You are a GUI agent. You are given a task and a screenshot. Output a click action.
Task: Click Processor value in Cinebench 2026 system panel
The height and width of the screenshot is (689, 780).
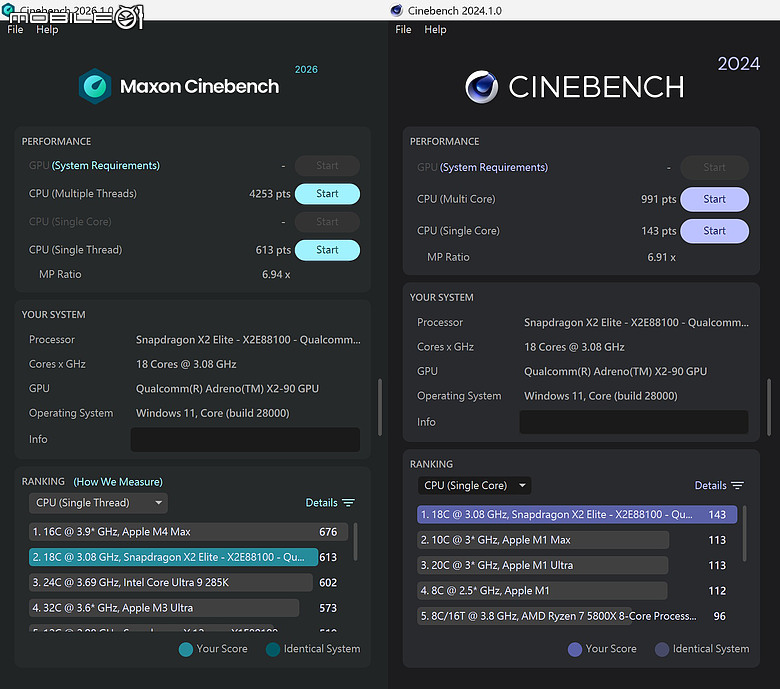click(248, 340)
